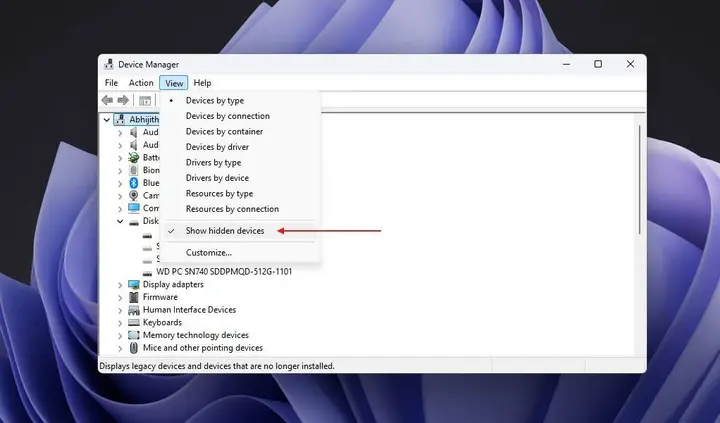Click the Display adapters icon
Image resolution: width=720 pixels, height=423 pixels.
134,284
